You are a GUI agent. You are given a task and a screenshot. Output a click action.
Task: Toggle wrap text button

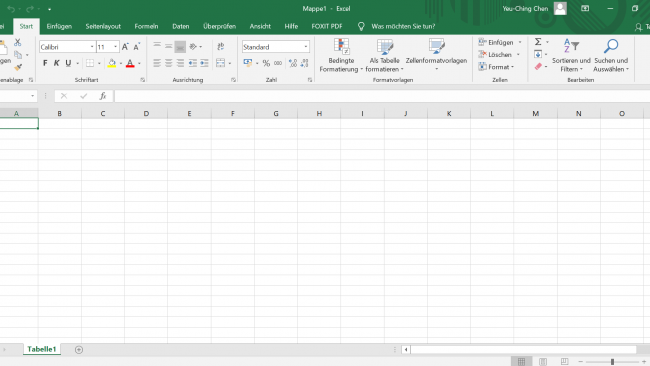221,46
